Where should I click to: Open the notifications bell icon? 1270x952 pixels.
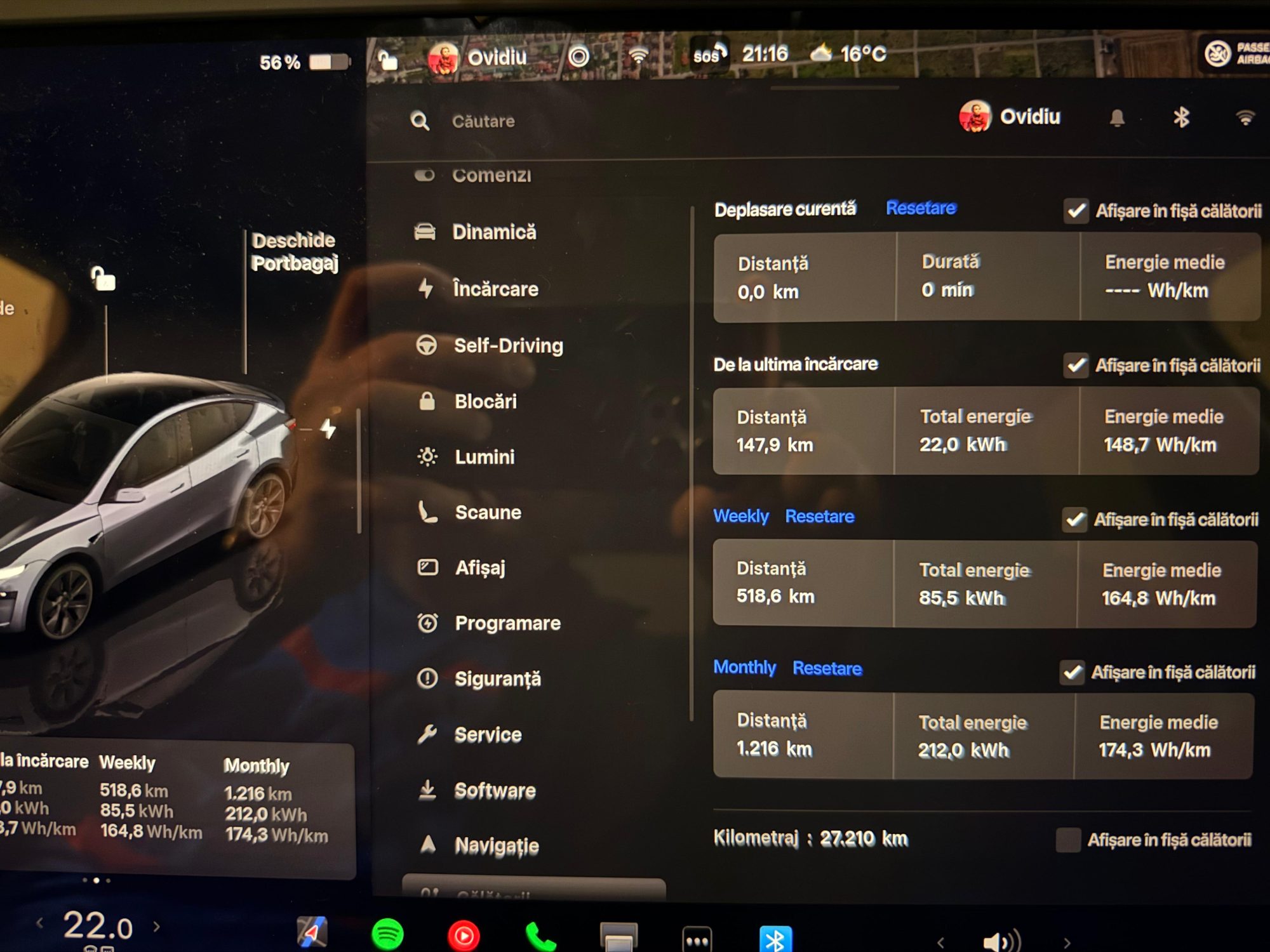tap(1117, 118)
